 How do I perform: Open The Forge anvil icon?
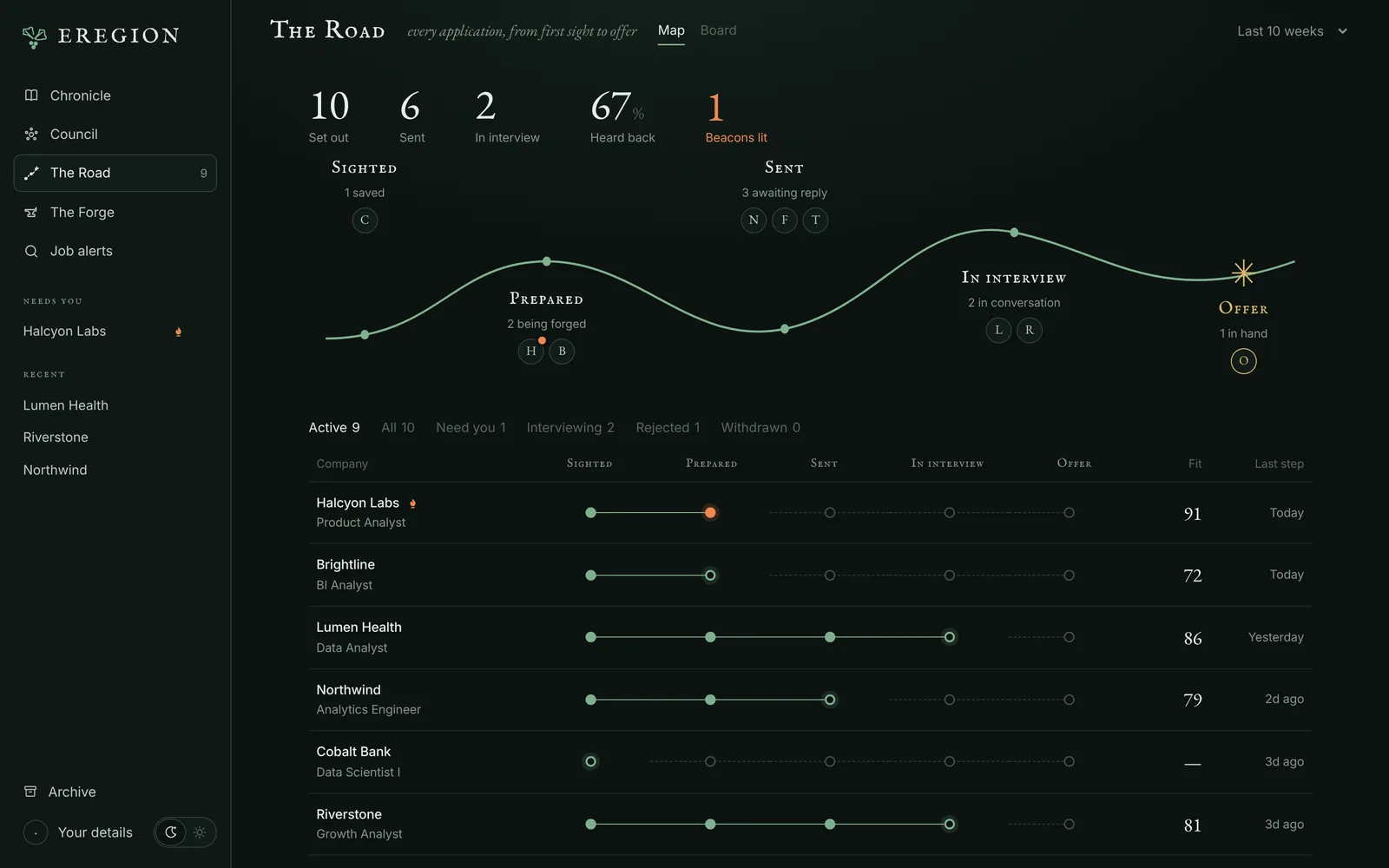click(31, 212)
